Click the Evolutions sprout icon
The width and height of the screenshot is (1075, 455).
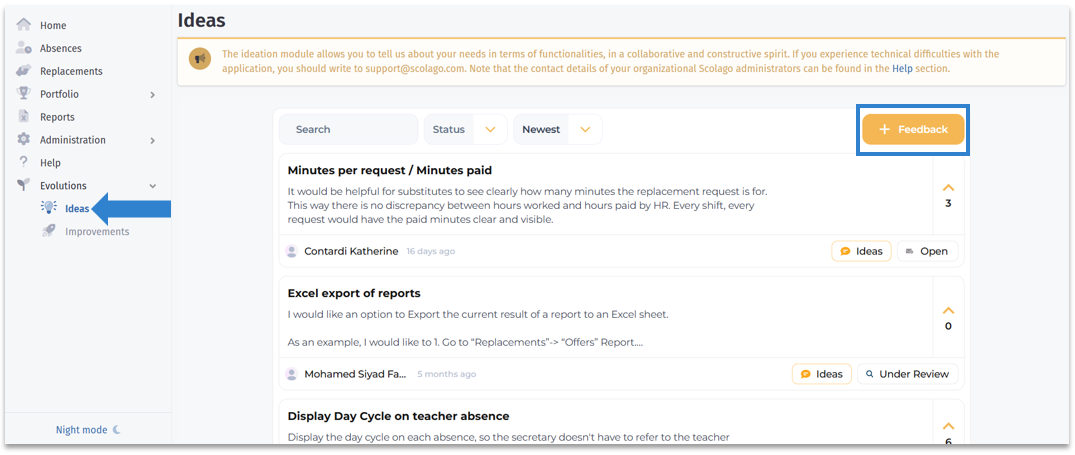coord(23,185)
